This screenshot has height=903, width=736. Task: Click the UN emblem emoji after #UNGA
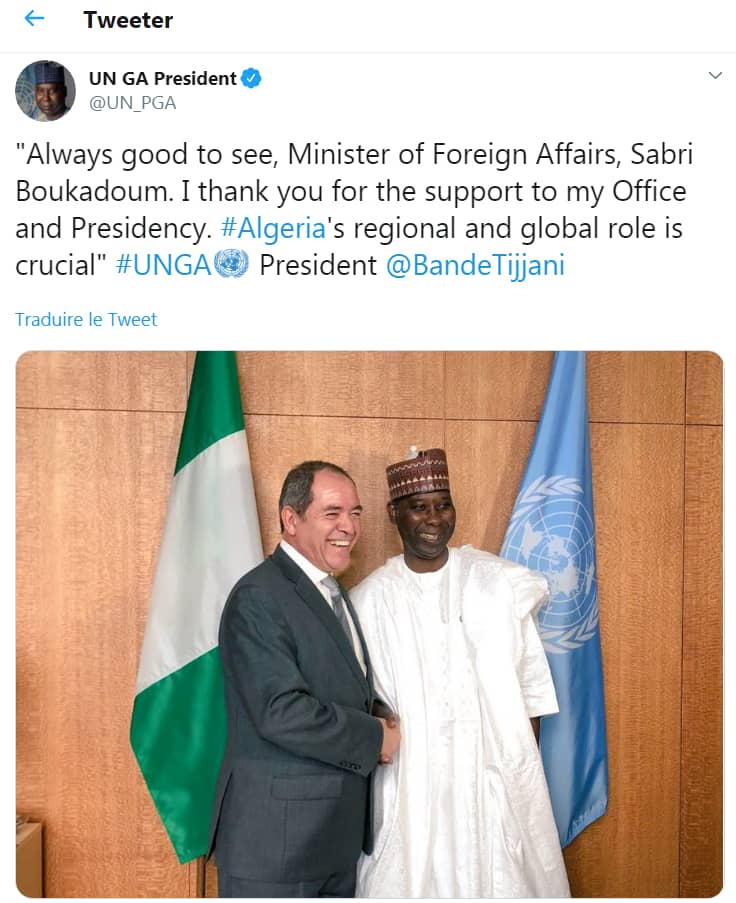tap(231, 264)
